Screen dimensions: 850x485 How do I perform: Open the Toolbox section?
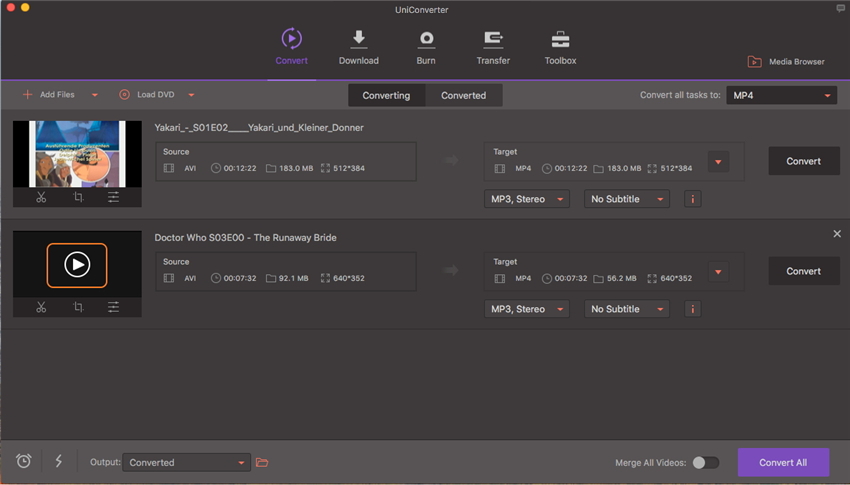(560, 47)
